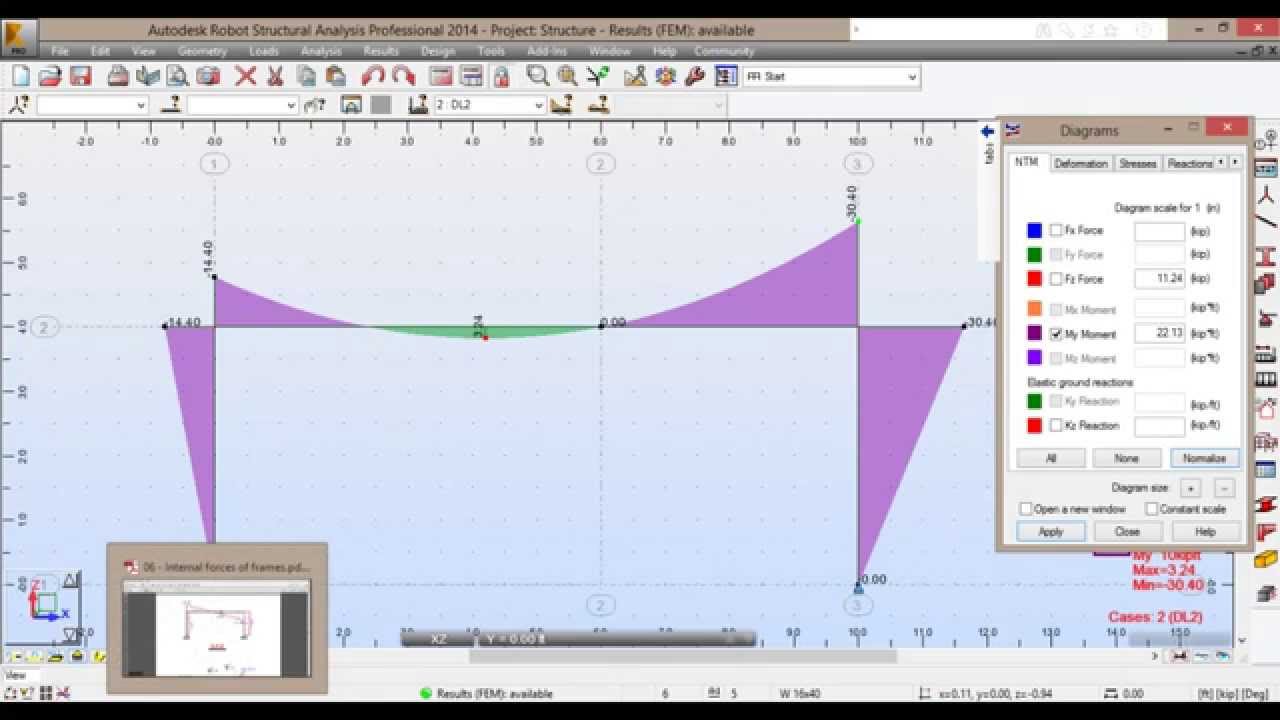1280x720 pixels.
Task: Click the Copy icon in the toolbar
Action: tap(306, 76)
